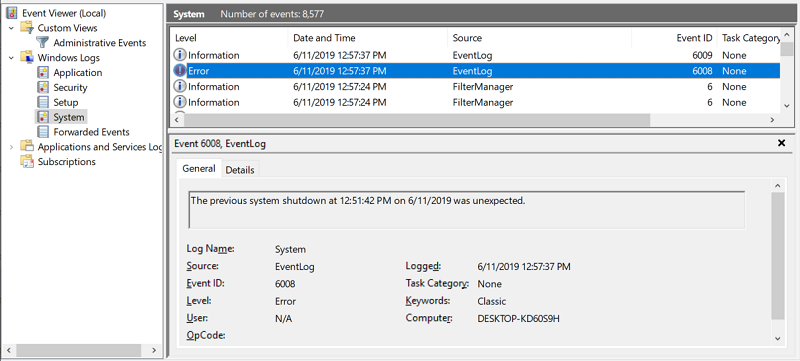Click the Keywords value Classic
800x361 pixels.
[492, 301]
